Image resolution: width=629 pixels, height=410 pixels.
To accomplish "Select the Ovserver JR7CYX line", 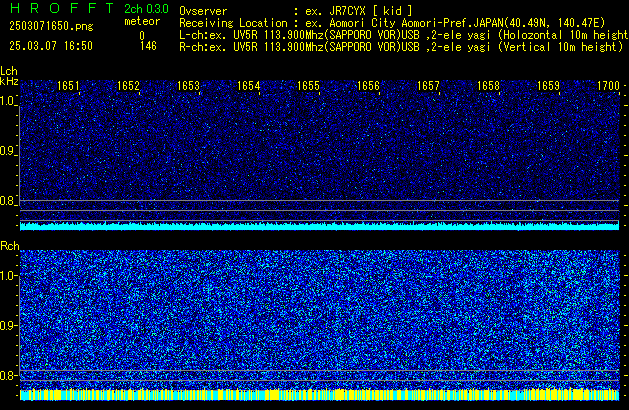I will (296, 11).
